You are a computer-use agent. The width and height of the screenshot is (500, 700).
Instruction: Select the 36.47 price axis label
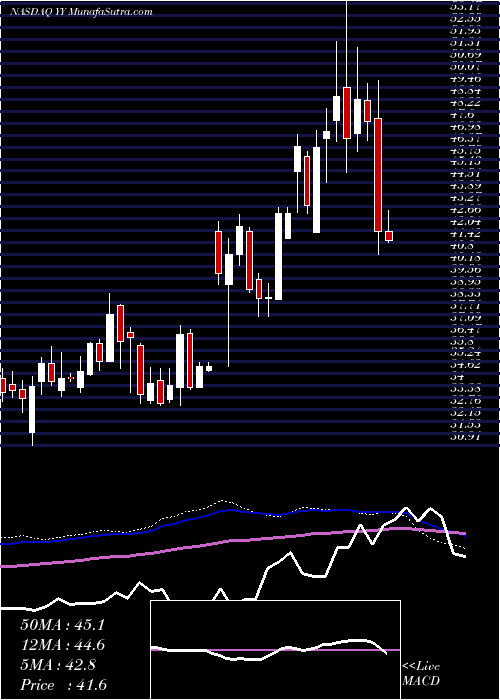[465, 330]
